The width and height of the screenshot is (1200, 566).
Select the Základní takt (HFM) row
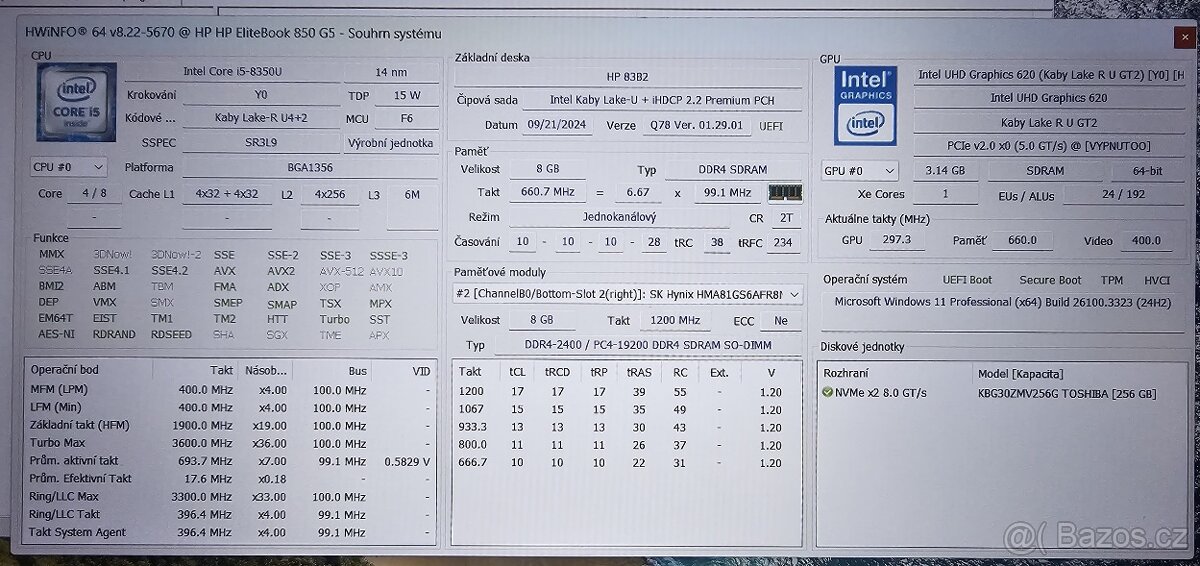[231, 425]
